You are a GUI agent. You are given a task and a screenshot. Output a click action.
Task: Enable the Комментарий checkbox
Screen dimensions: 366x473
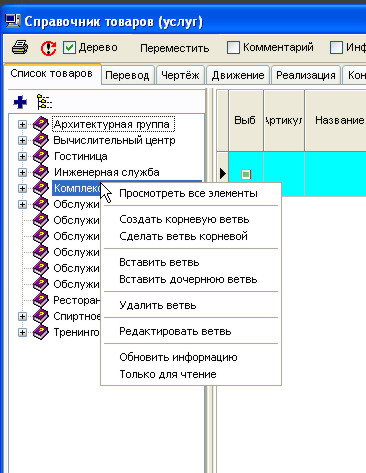[x=233, y=48]
